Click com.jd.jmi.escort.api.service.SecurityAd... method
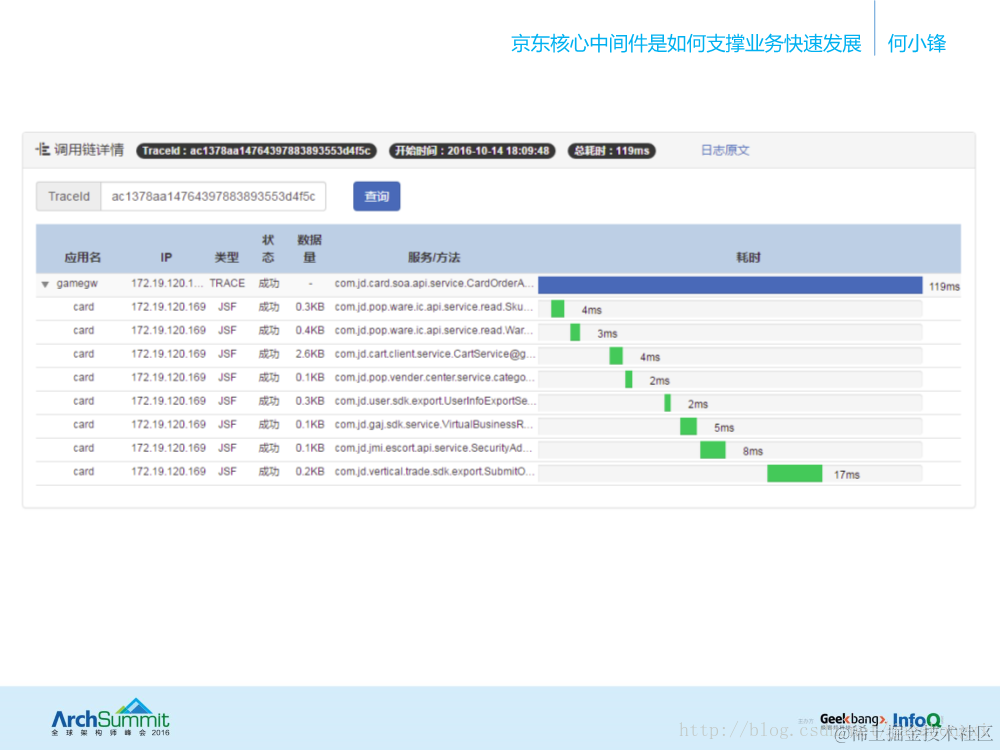1000x750 pixels. pos(434,449)
